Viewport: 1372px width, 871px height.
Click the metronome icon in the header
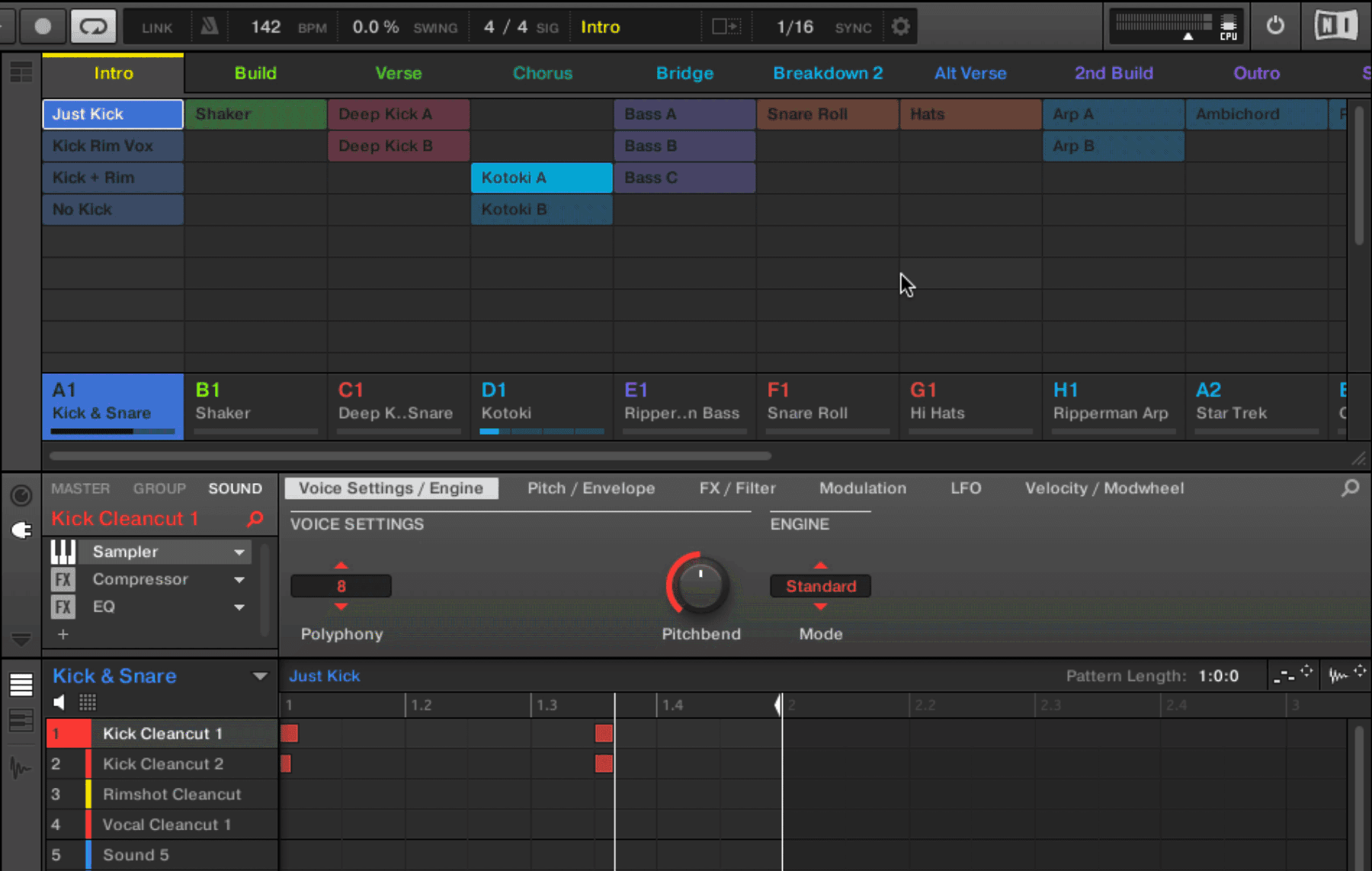coord(210,26)
